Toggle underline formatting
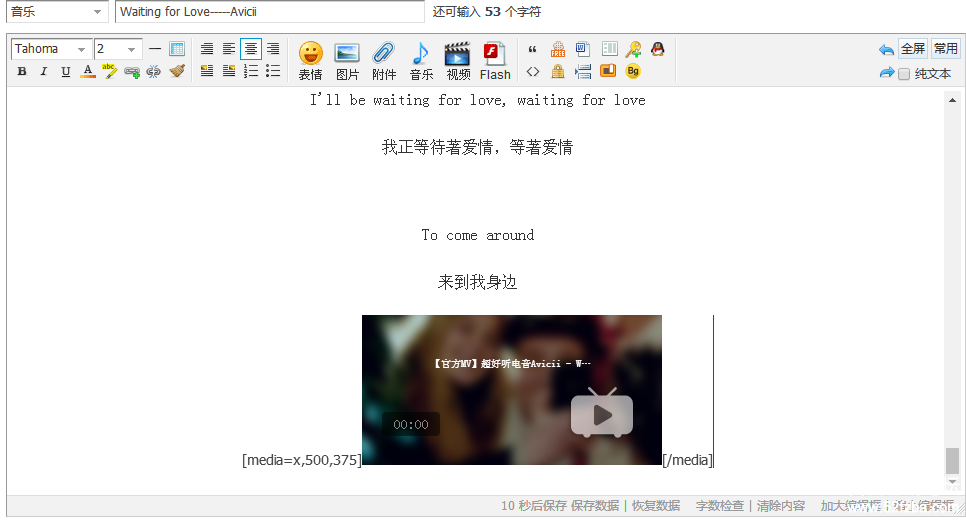 [66, 71]
